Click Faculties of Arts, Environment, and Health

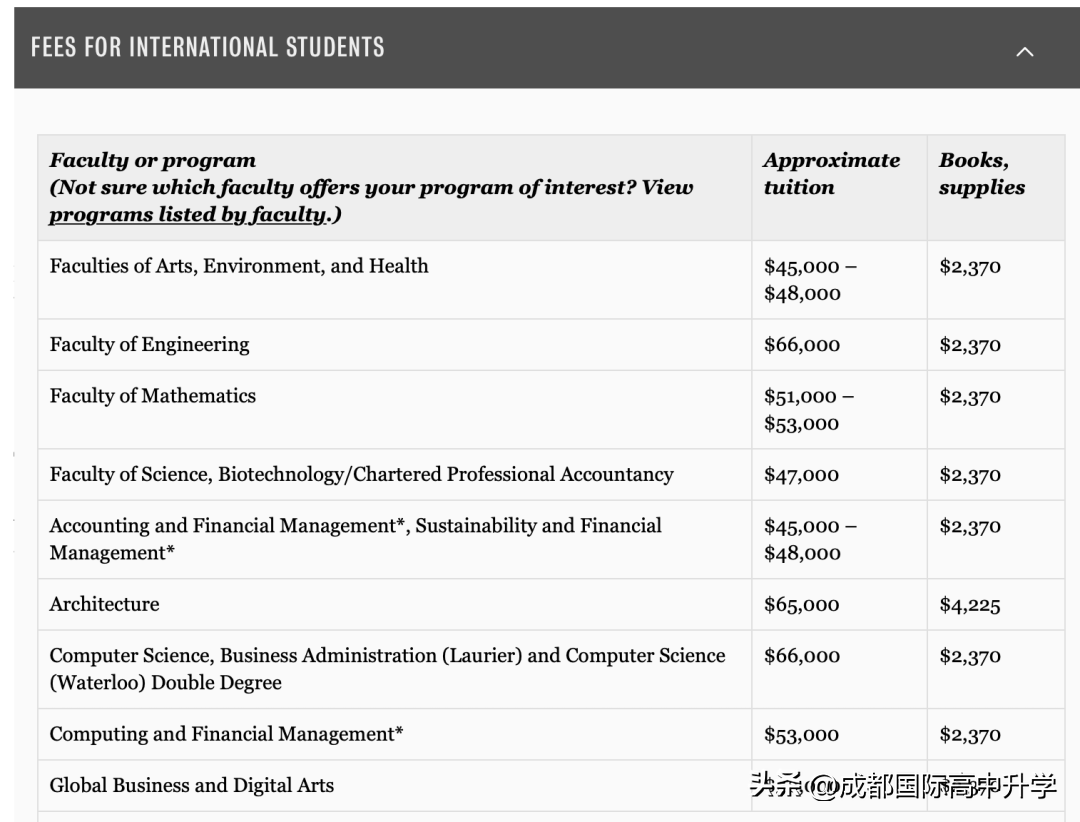[x=239, y=266]
